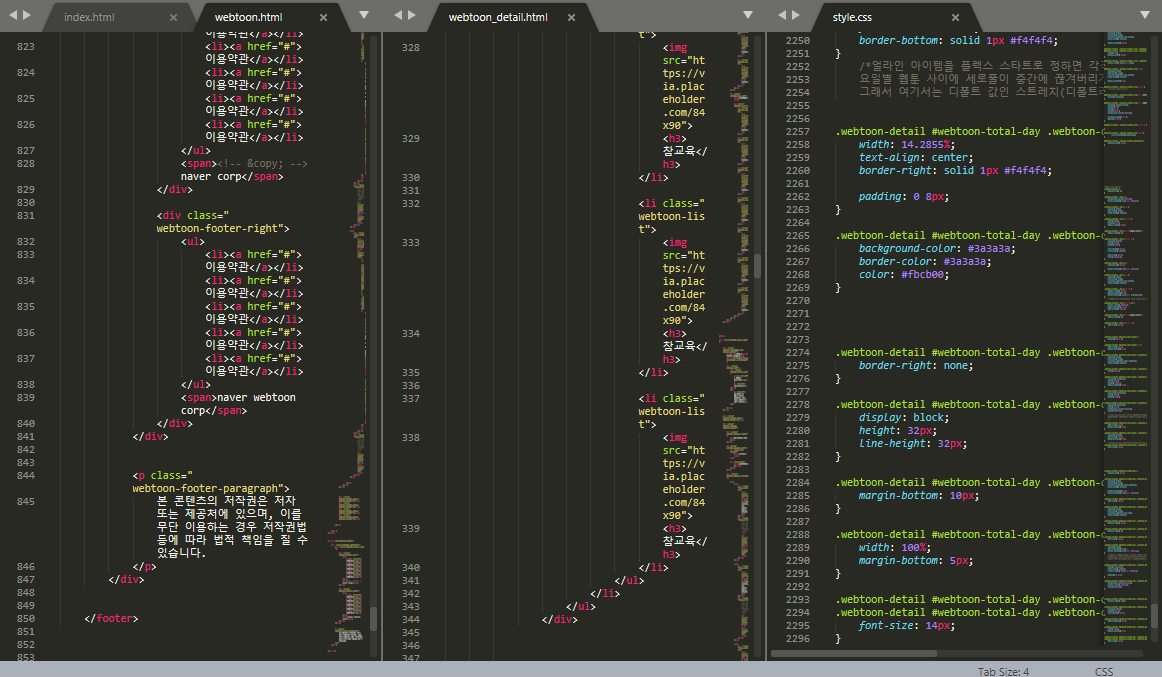This screenshot has width=1162, height=677.
Task: Open Tab Size: 4 indentation menu
Action: (x=1003, y=671)
